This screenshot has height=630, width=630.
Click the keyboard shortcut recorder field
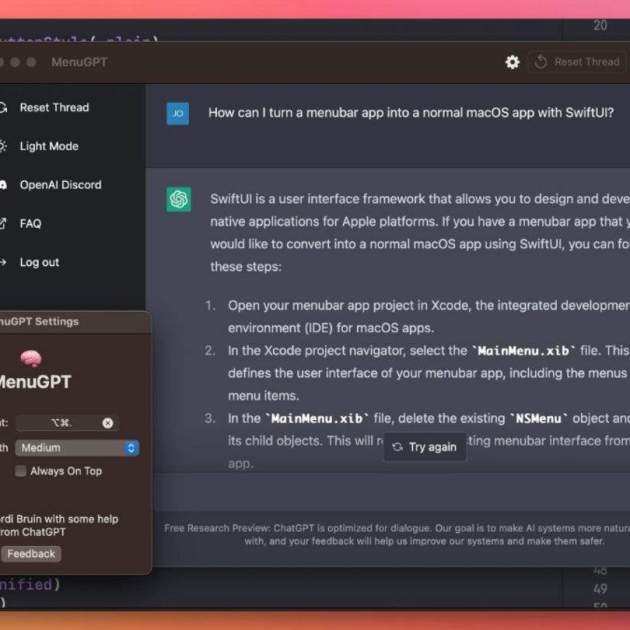tap(60, 423)
